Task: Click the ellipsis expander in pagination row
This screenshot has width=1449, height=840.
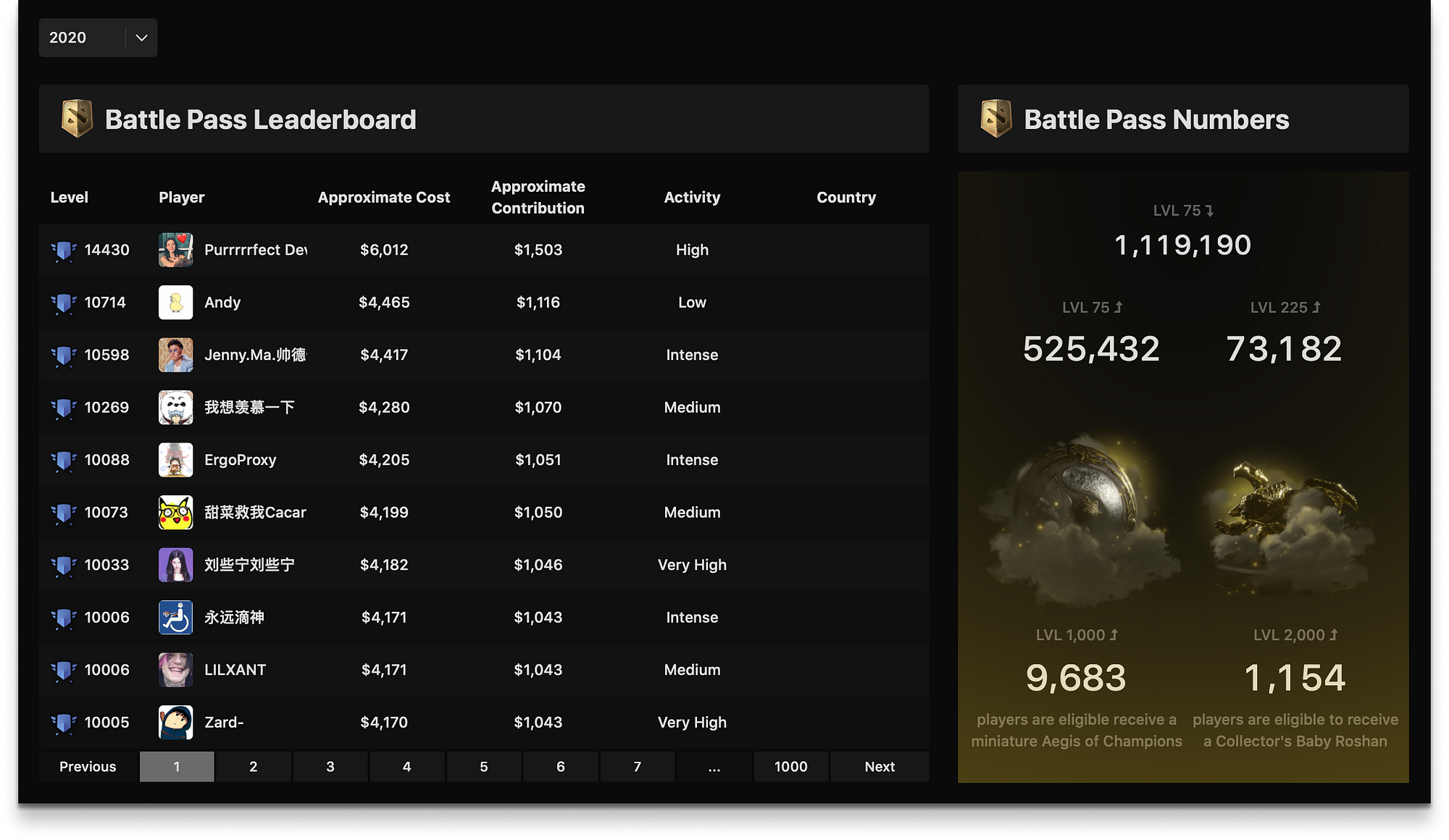Action: tap(713, 766)
